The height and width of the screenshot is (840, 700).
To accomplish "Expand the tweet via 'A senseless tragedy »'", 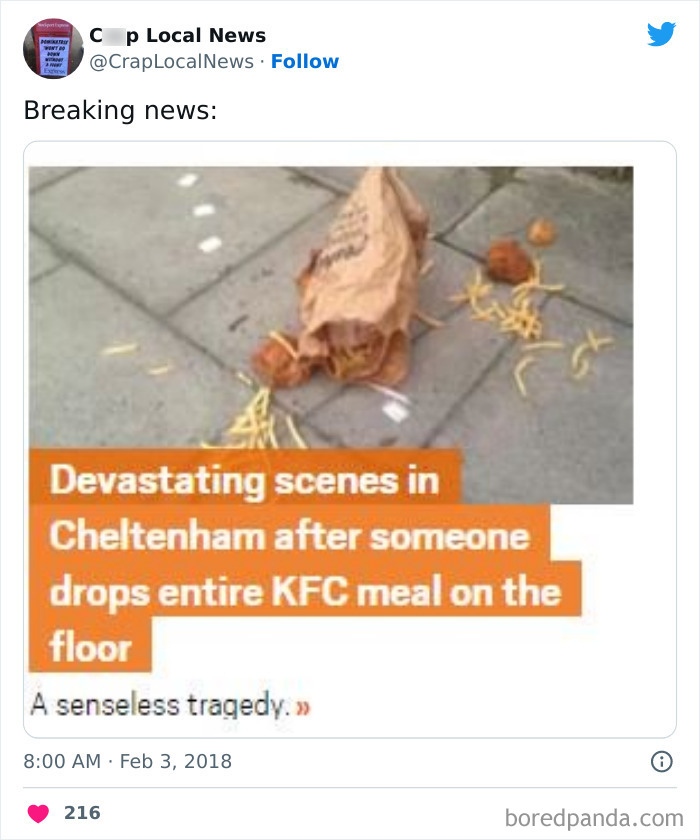I will pyautogui.click(x=163, y=704).
